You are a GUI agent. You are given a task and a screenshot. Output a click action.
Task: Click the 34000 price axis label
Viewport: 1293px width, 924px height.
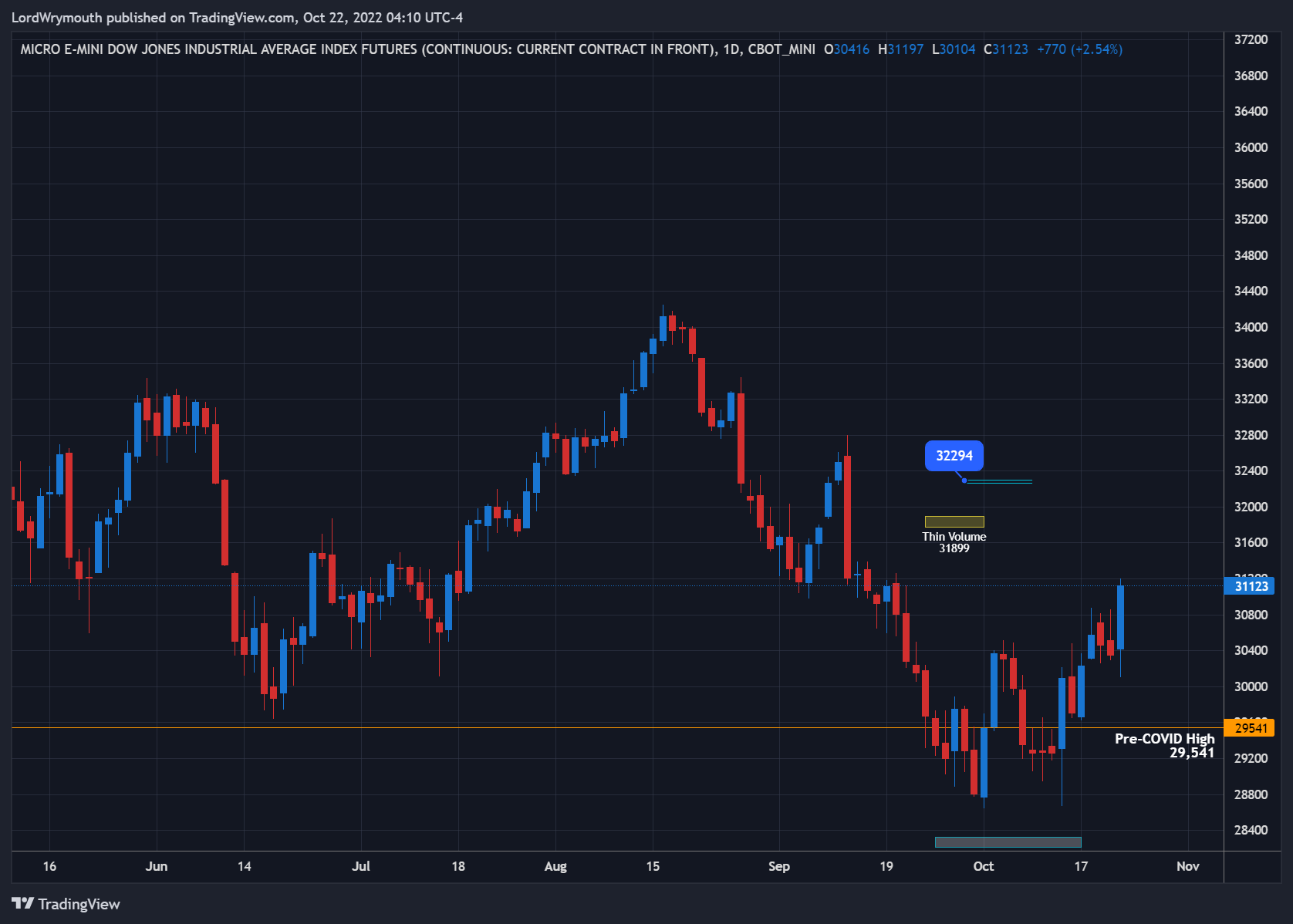coord(1251,327)
